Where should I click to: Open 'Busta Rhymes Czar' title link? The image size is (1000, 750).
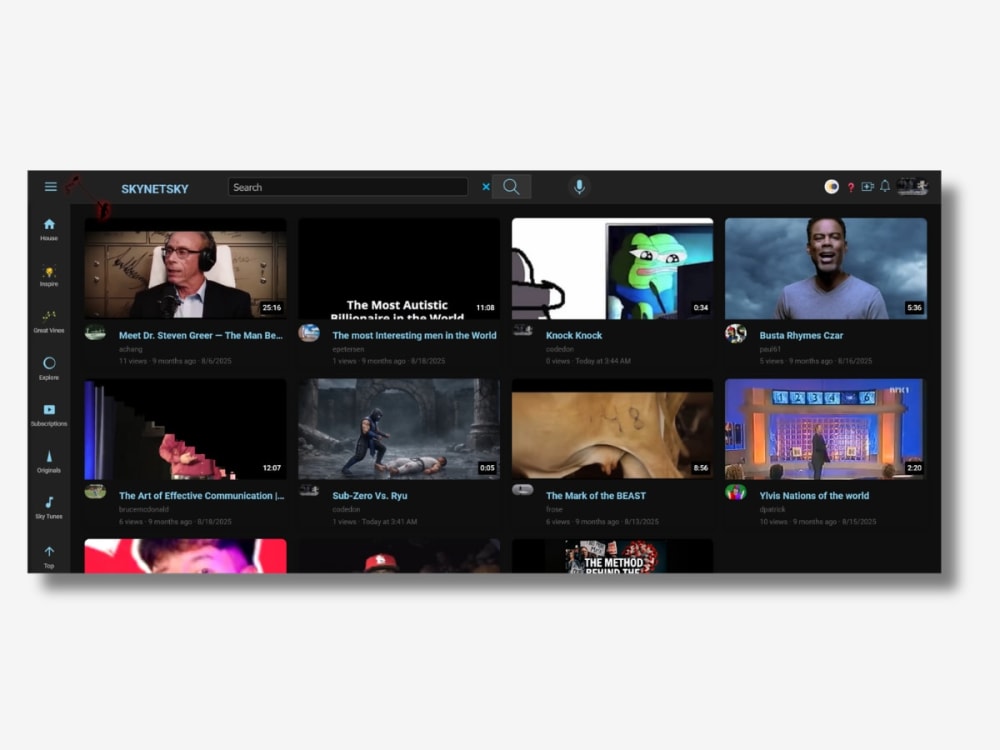(x=801, y=335)
